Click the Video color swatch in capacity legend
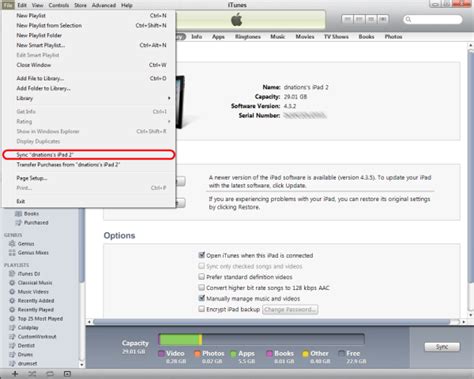 162,353
